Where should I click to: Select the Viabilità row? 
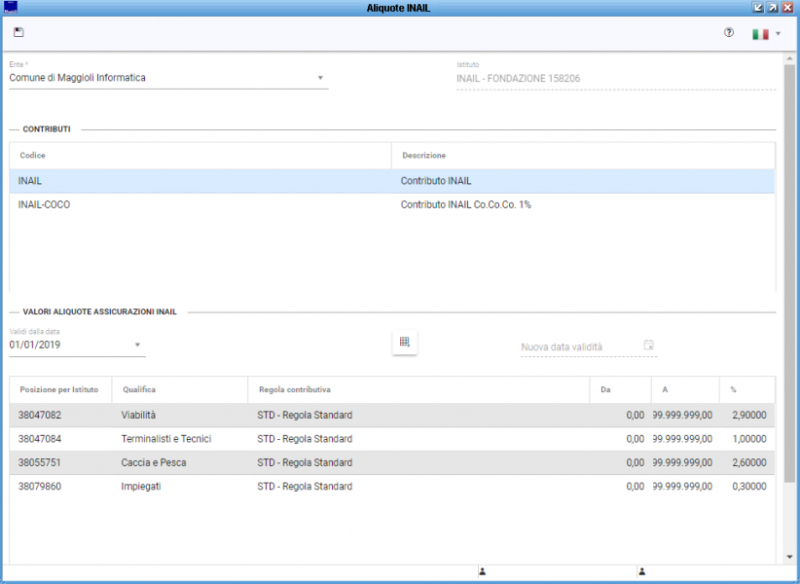point(139,415)
